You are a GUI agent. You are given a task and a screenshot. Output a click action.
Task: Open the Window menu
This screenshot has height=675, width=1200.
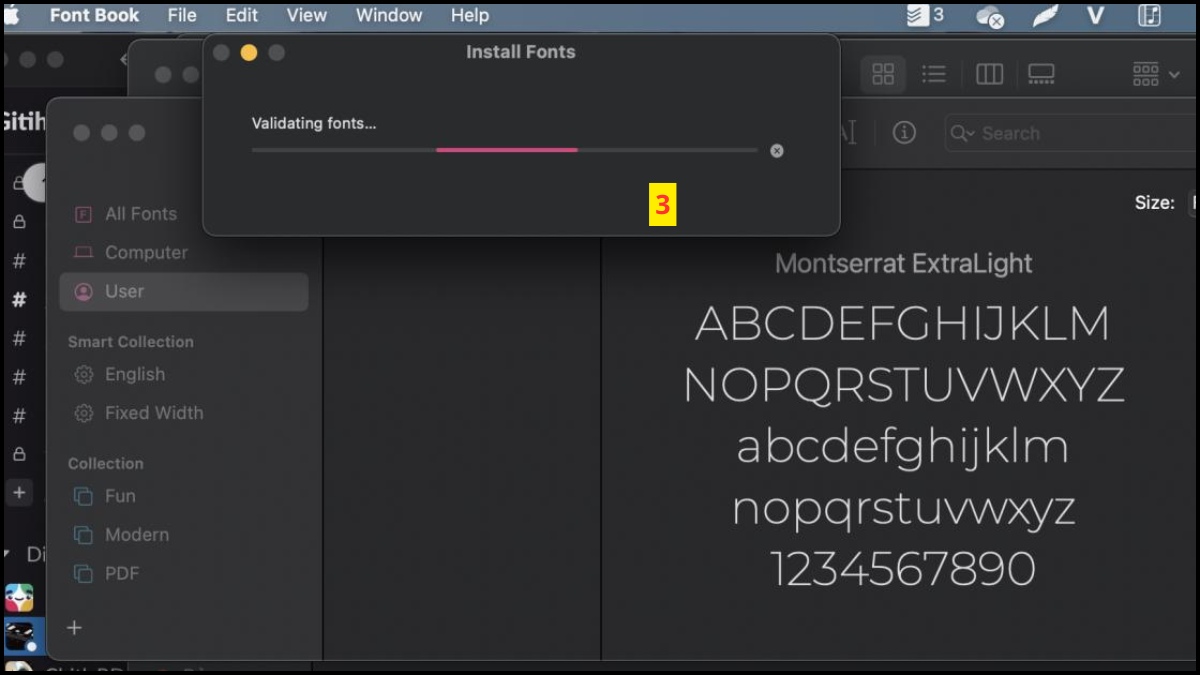point(389,15)
